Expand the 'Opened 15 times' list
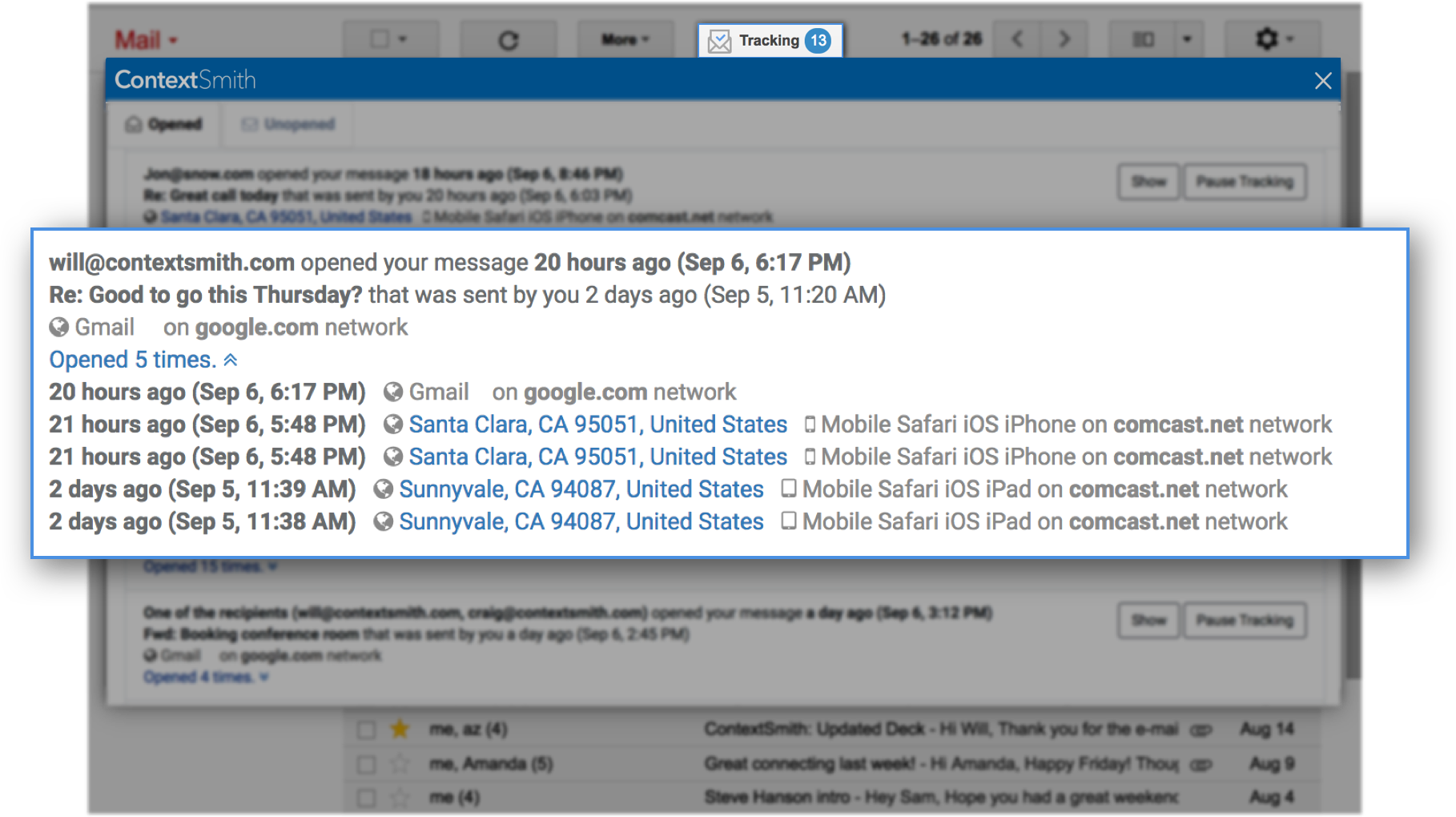This screenshot has height=817, width=1456. (x=211, y=566)
